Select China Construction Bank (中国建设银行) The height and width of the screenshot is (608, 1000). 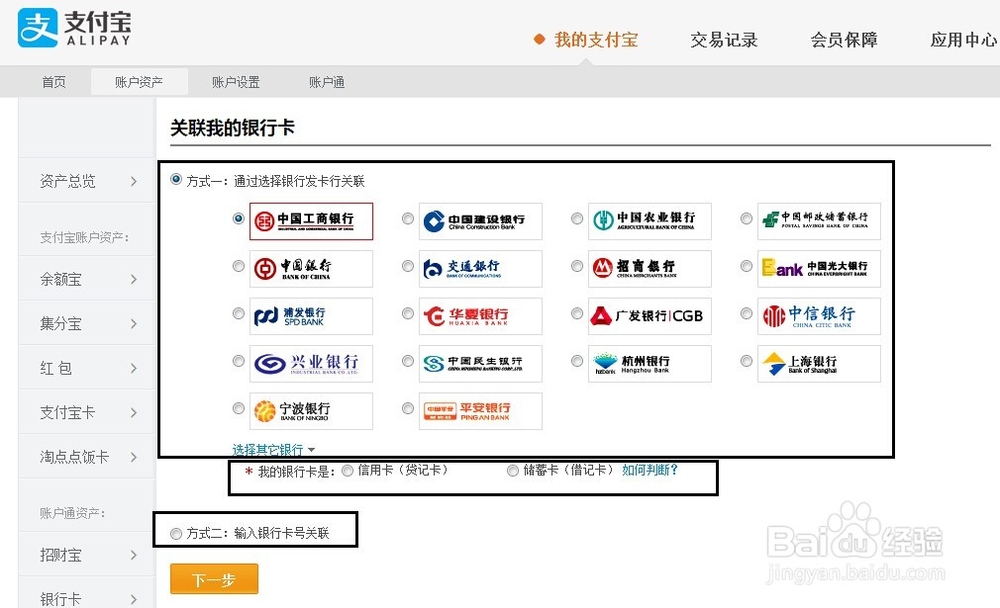[x=480, y=220]
